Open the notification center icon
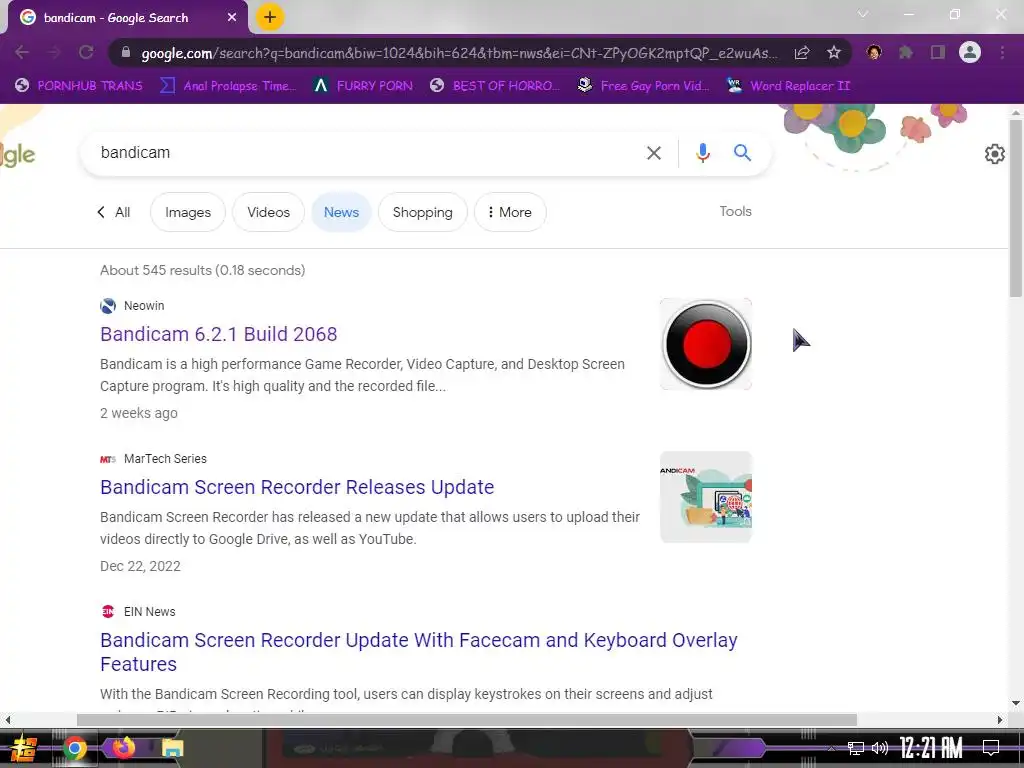The image size is (1024, 768). pos(991,748)
